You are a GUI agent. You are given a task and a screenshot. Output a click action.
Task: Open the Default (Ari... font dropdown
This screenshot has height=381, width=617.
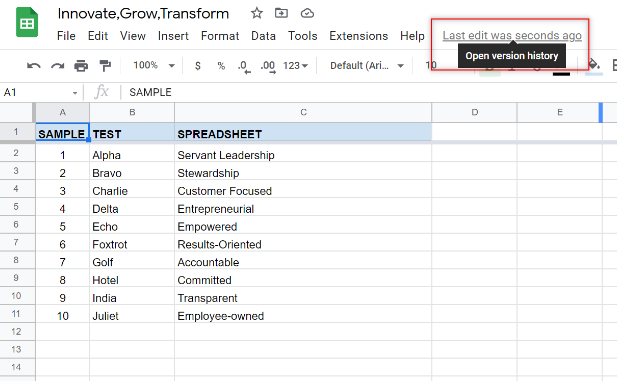point(367,66)
